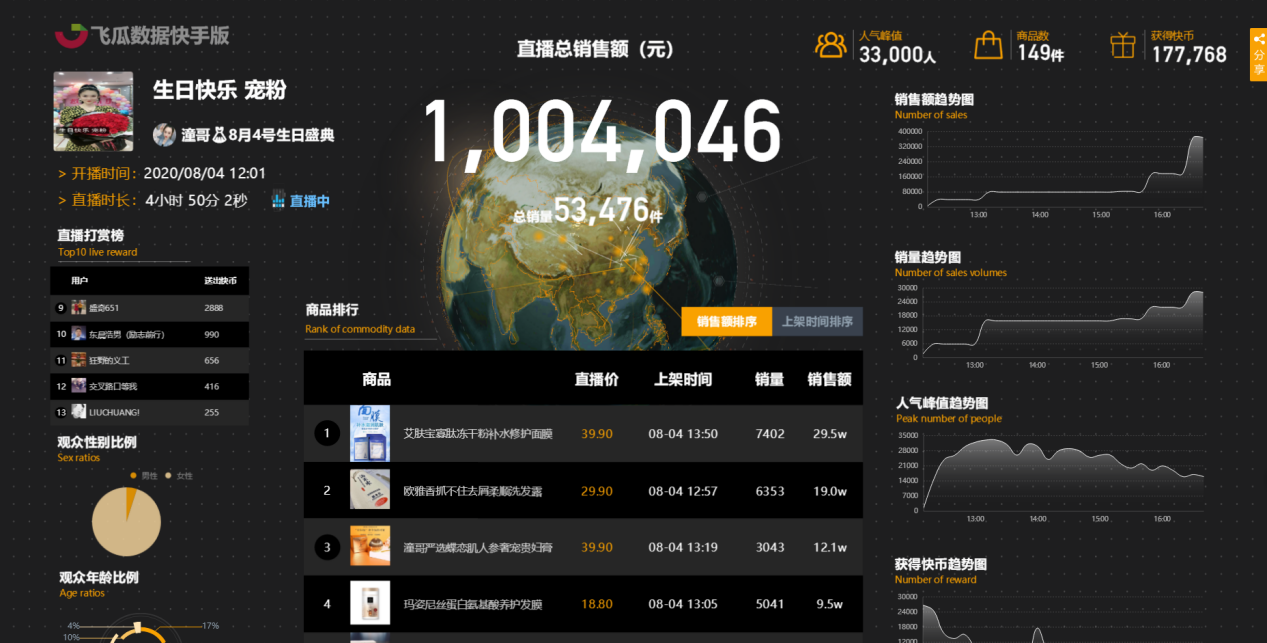Click rank 3 badge in product list
Screen dimensions: 1267x643
click(326, 547)
